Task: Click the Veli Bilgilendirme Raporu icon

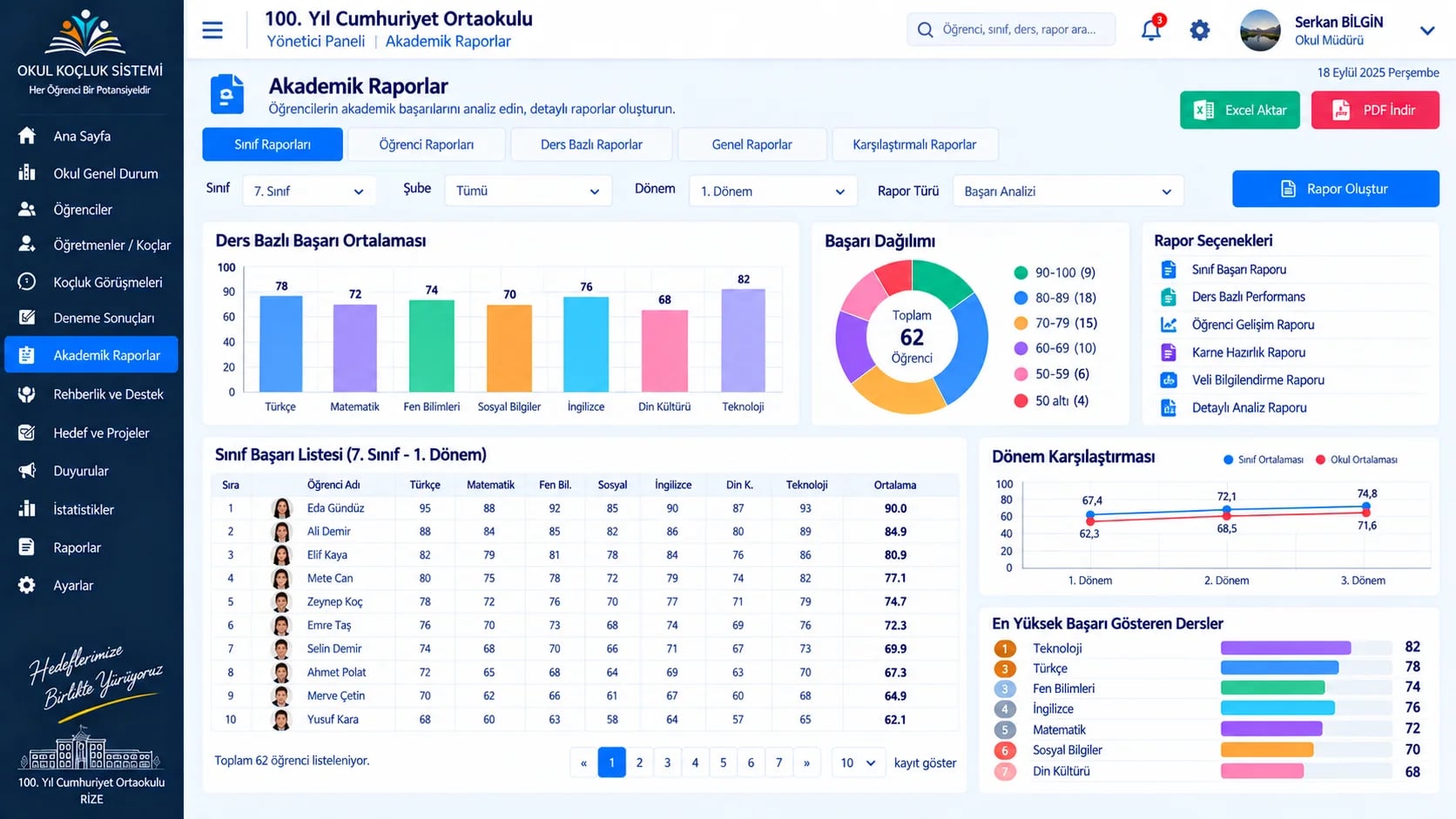Action: click(1169, 379)
